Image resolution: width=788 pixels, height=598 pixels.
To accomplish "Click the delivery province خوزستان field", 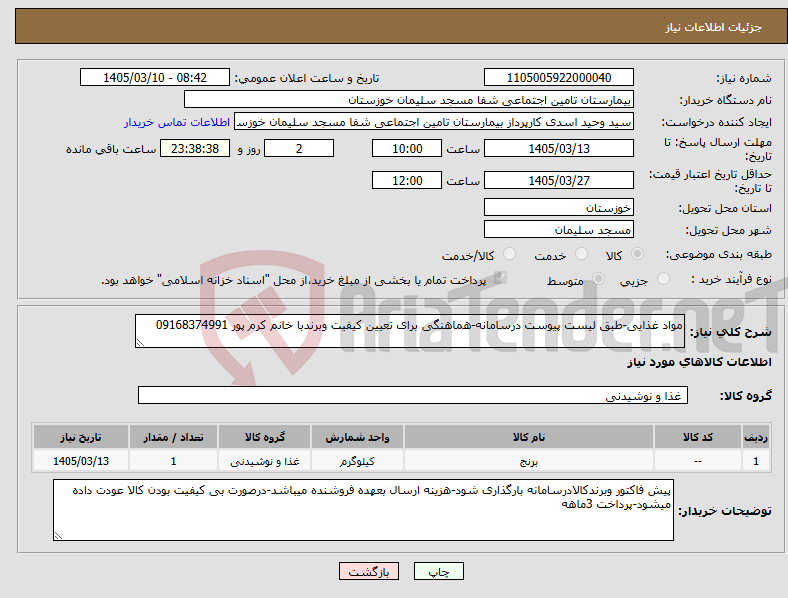I will (559, 208).
